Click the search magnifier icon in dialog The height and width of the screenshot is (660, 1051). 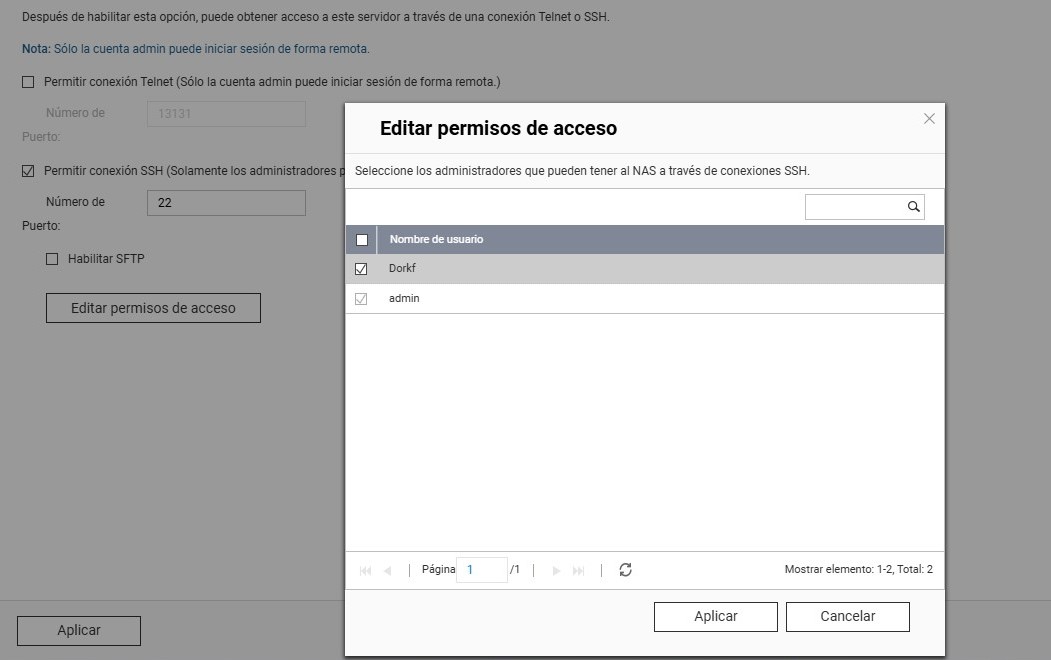point(913,207)
